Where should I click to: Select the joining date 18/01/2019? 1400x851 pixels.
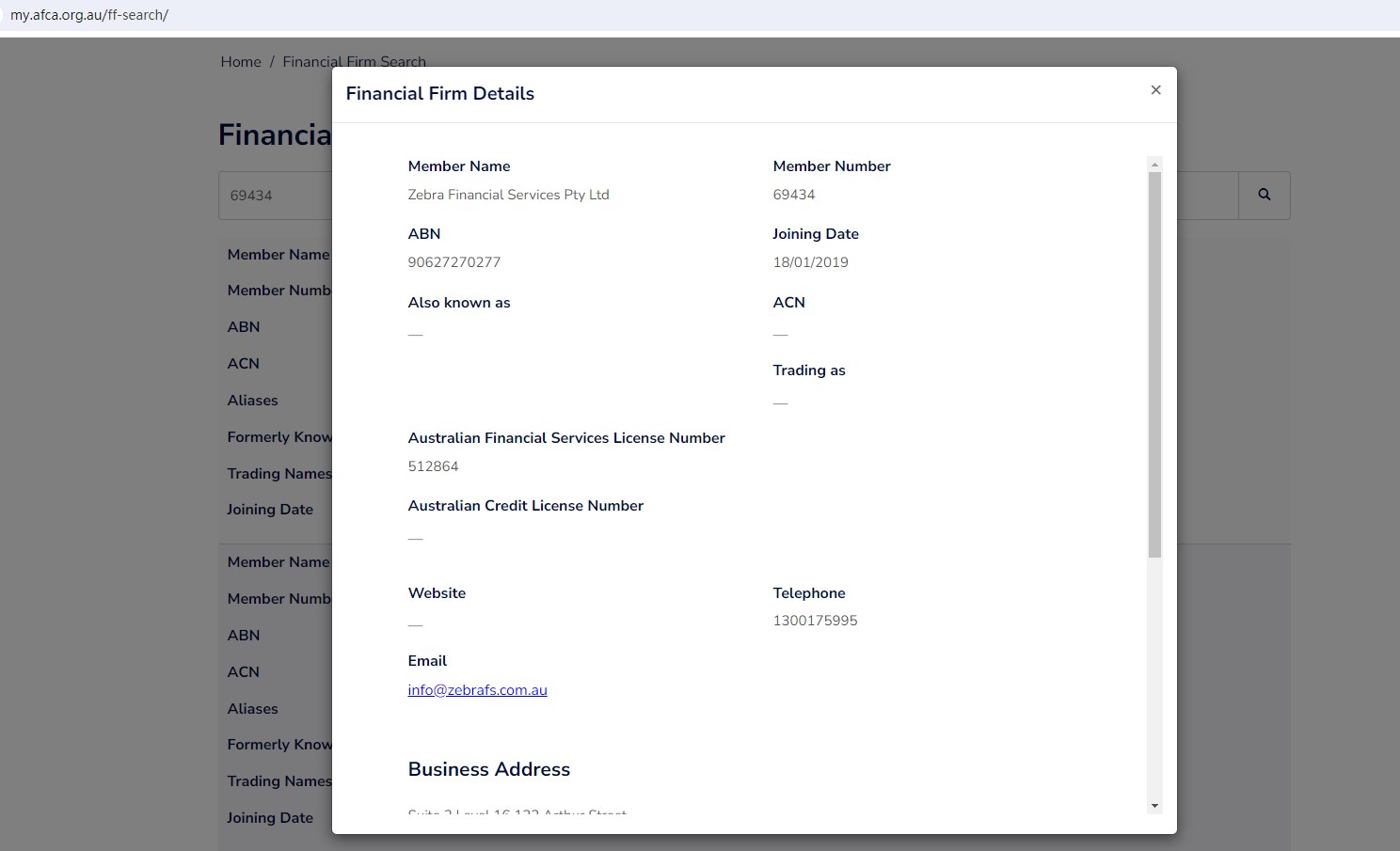(x=810, y=262)
